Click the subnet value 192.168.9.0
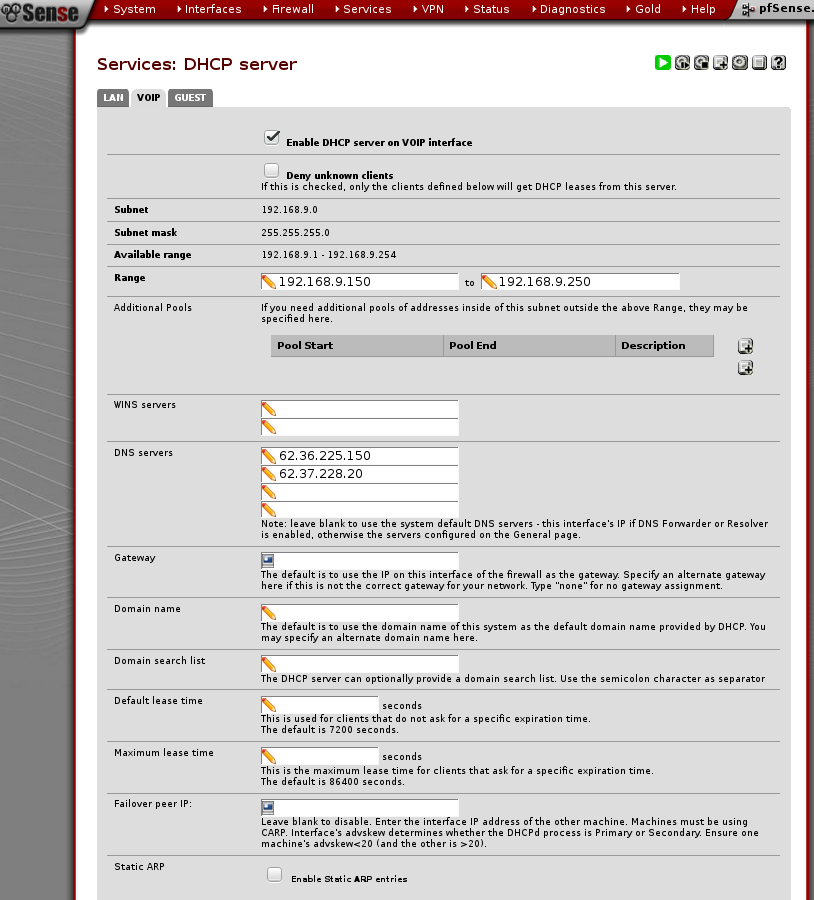Viewport: 814px width, 900px height. coord(290,210)
